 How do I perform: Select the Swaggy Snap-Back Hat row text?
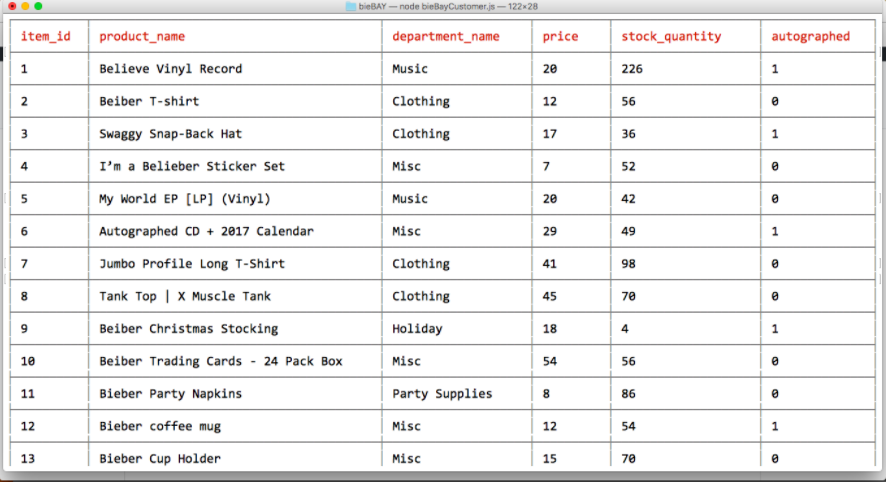[x=170, y=134]
